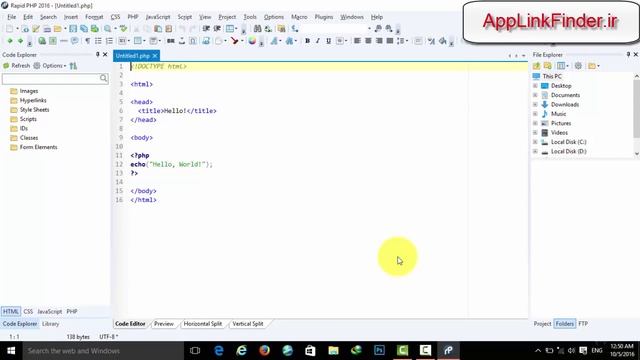Switch to the Horizontal Split tab
640x360 pixels.
click(x=203, y=324)
